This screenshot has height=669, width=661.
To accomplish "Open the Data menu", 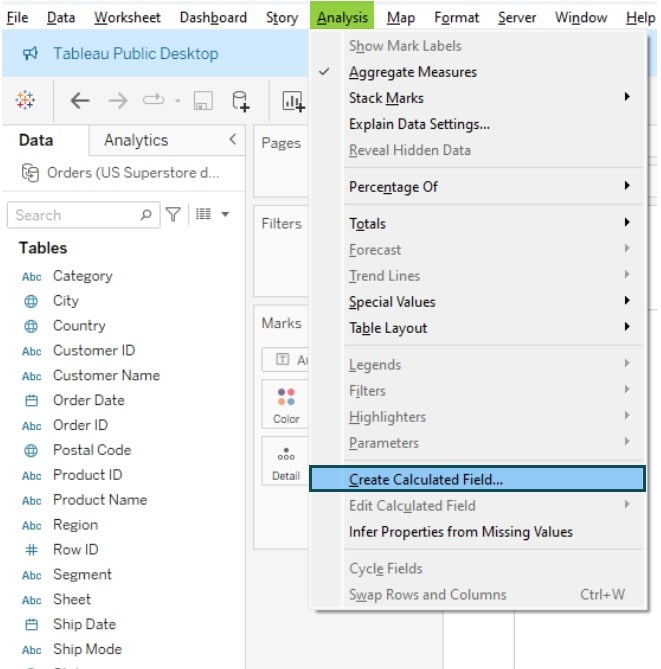I will (61, 17).
